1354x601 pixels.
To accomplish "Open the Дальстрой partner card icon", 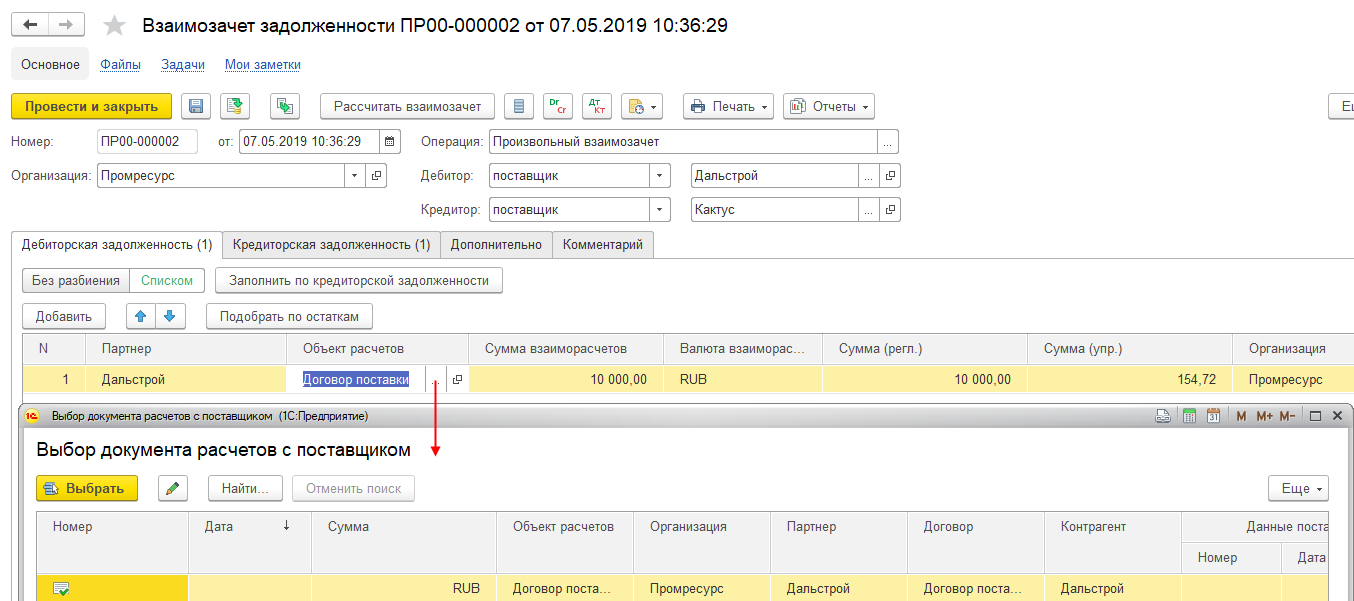I will (890, 175).
